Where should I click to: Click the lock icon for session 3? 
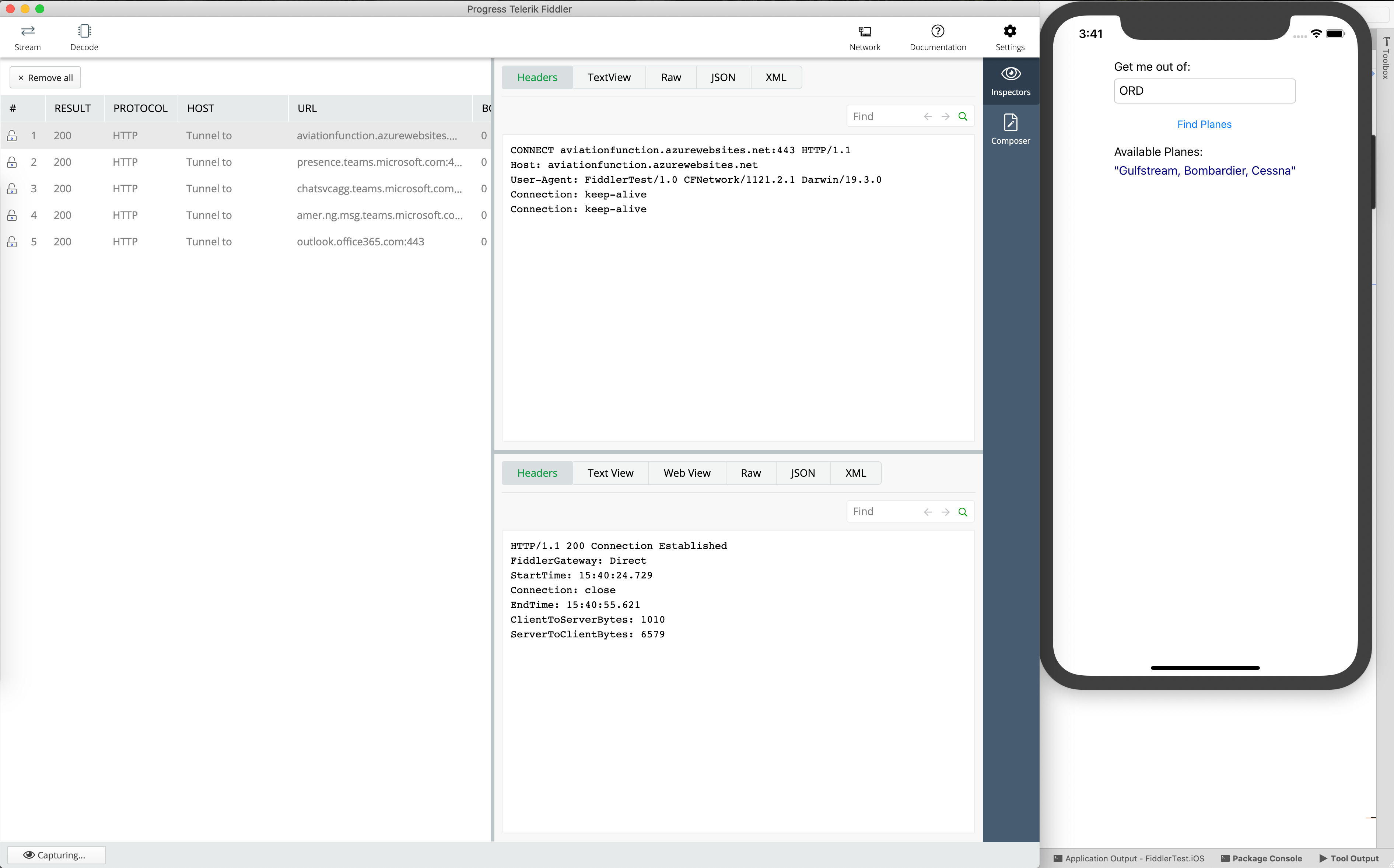[x=11, y=188]
